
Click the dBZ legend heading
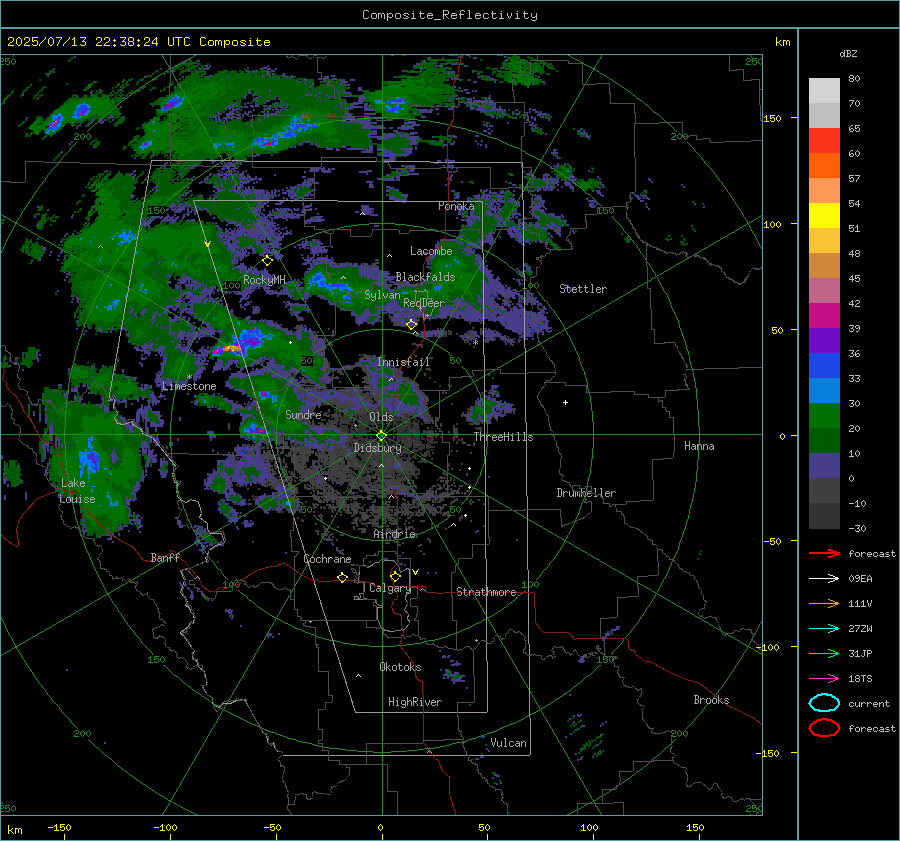(x=848, y=53)
